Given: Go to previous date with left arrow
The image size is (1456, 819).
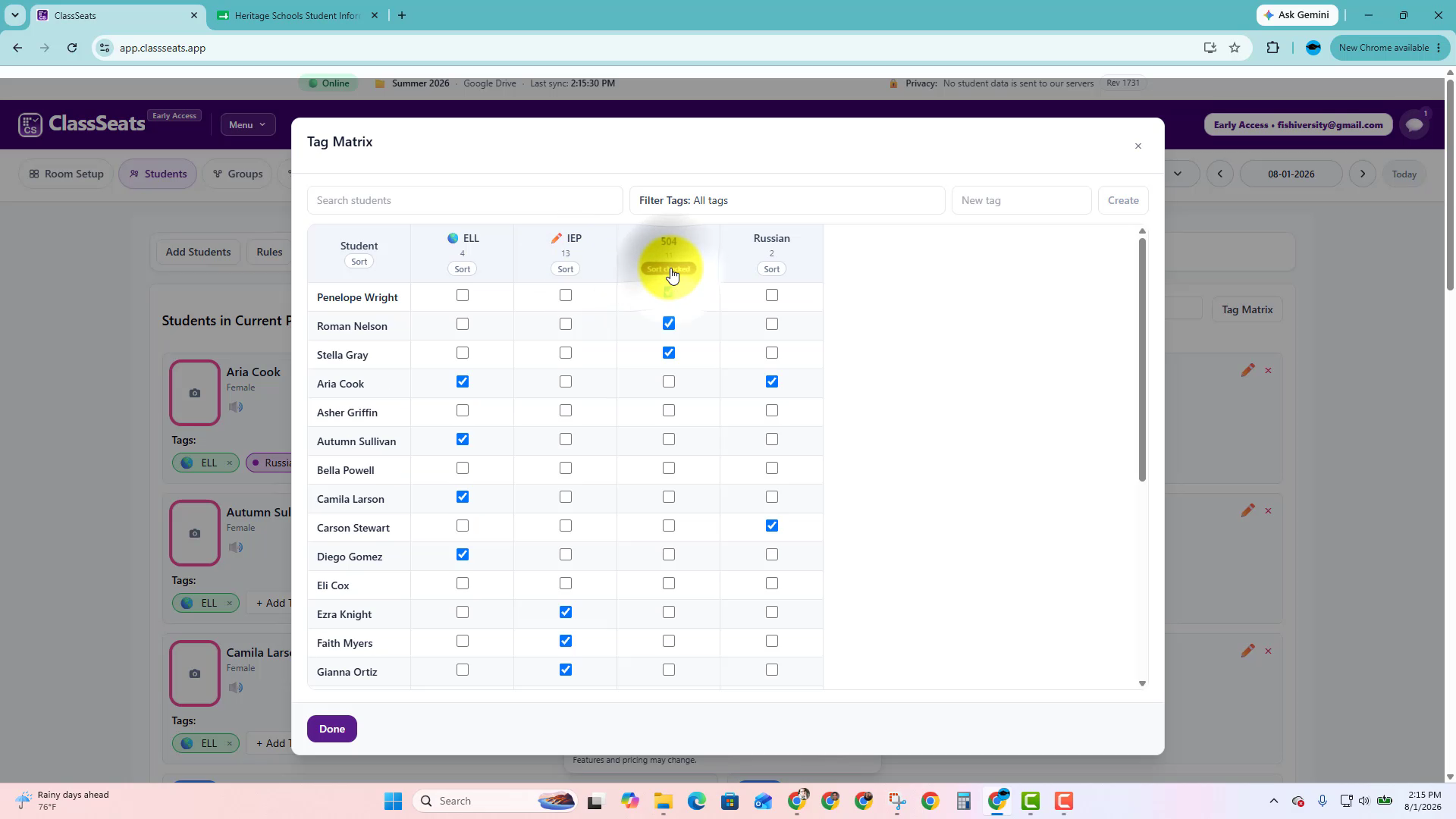Looking at the screenshot, I should [x=1219, y=174].
